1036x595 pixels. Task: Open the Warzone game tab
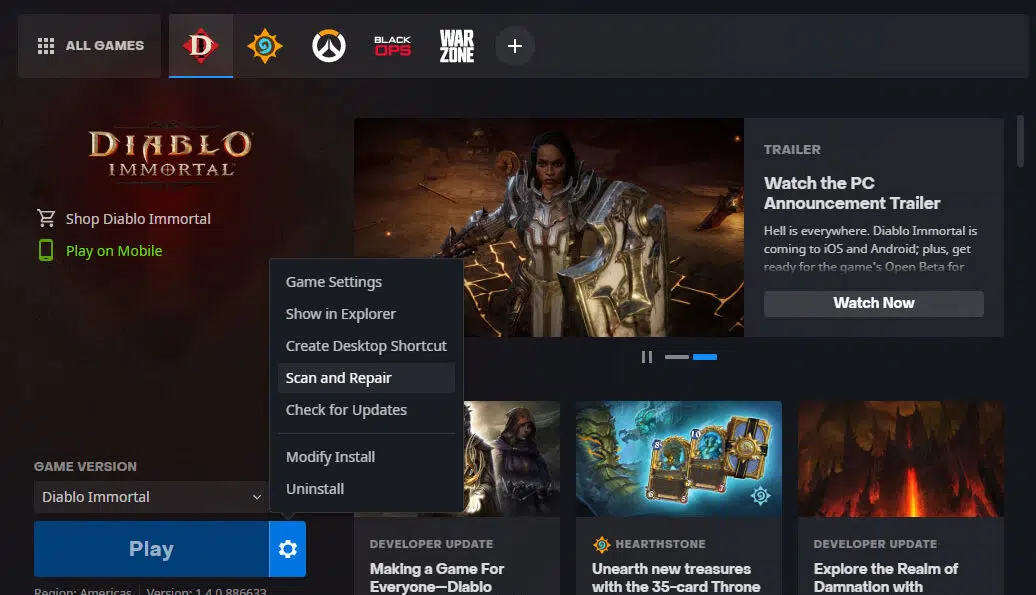pos(457,46)
